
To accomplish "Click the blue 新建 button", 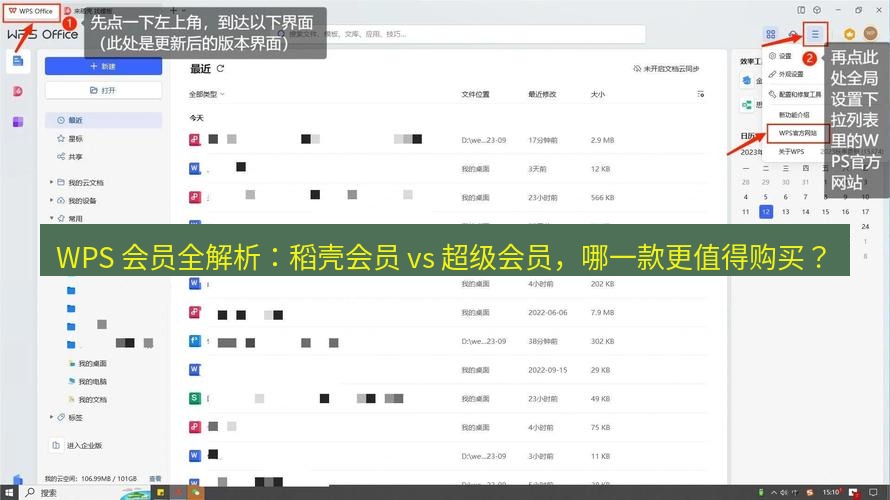I will click(103, 66).
